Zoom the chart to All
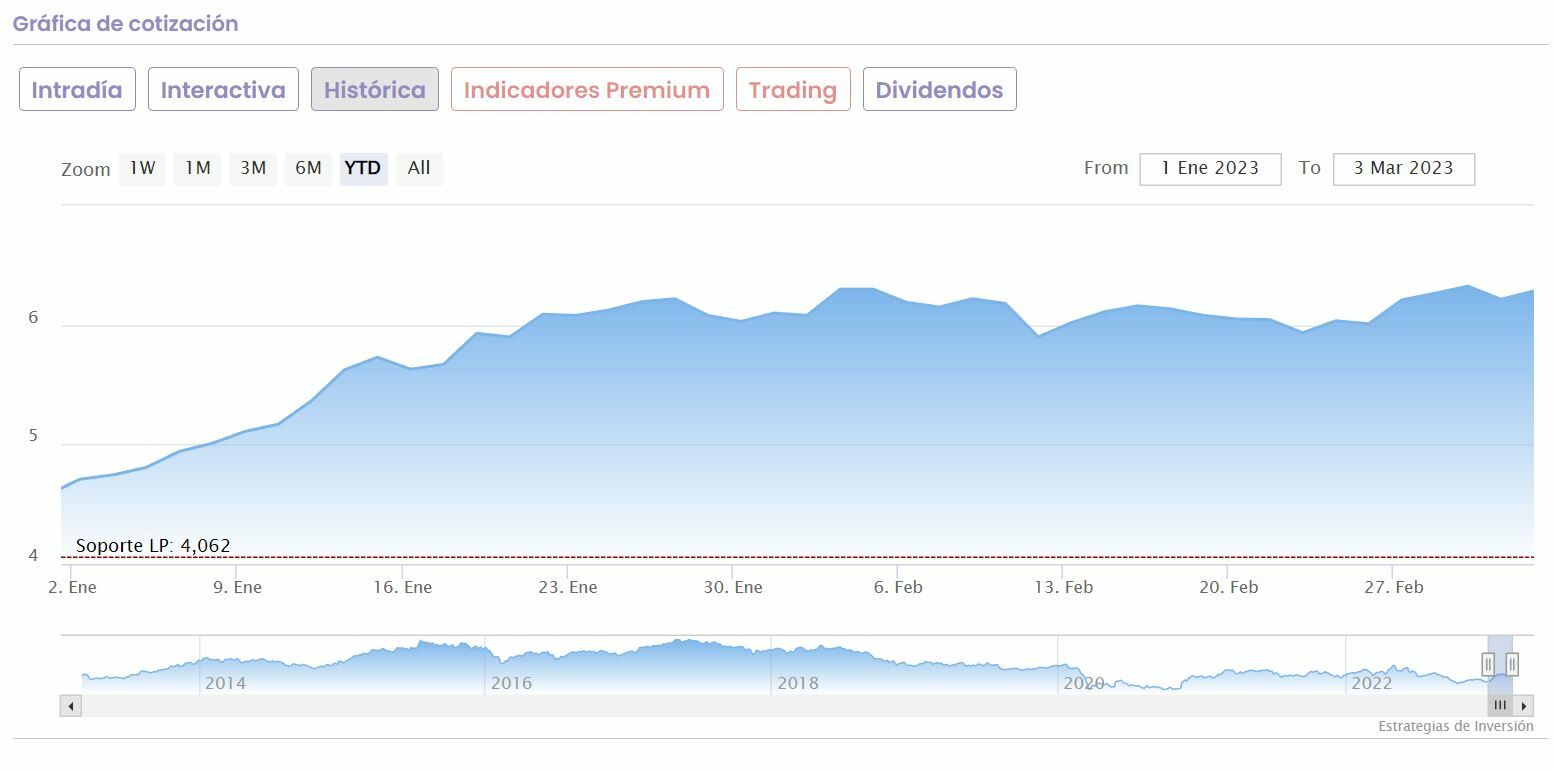 [x=419, y=168]
